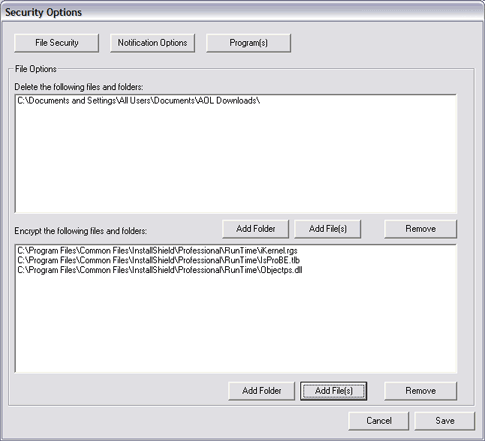Click the Security Options title bar
This screenshot has width=485, height=441.
242,12
